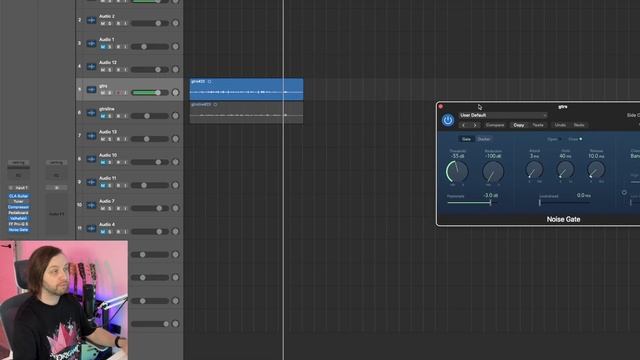640x360 pixels.
Task: Open Valhalla plugin slot in channel strip
Action: point(18,219)
